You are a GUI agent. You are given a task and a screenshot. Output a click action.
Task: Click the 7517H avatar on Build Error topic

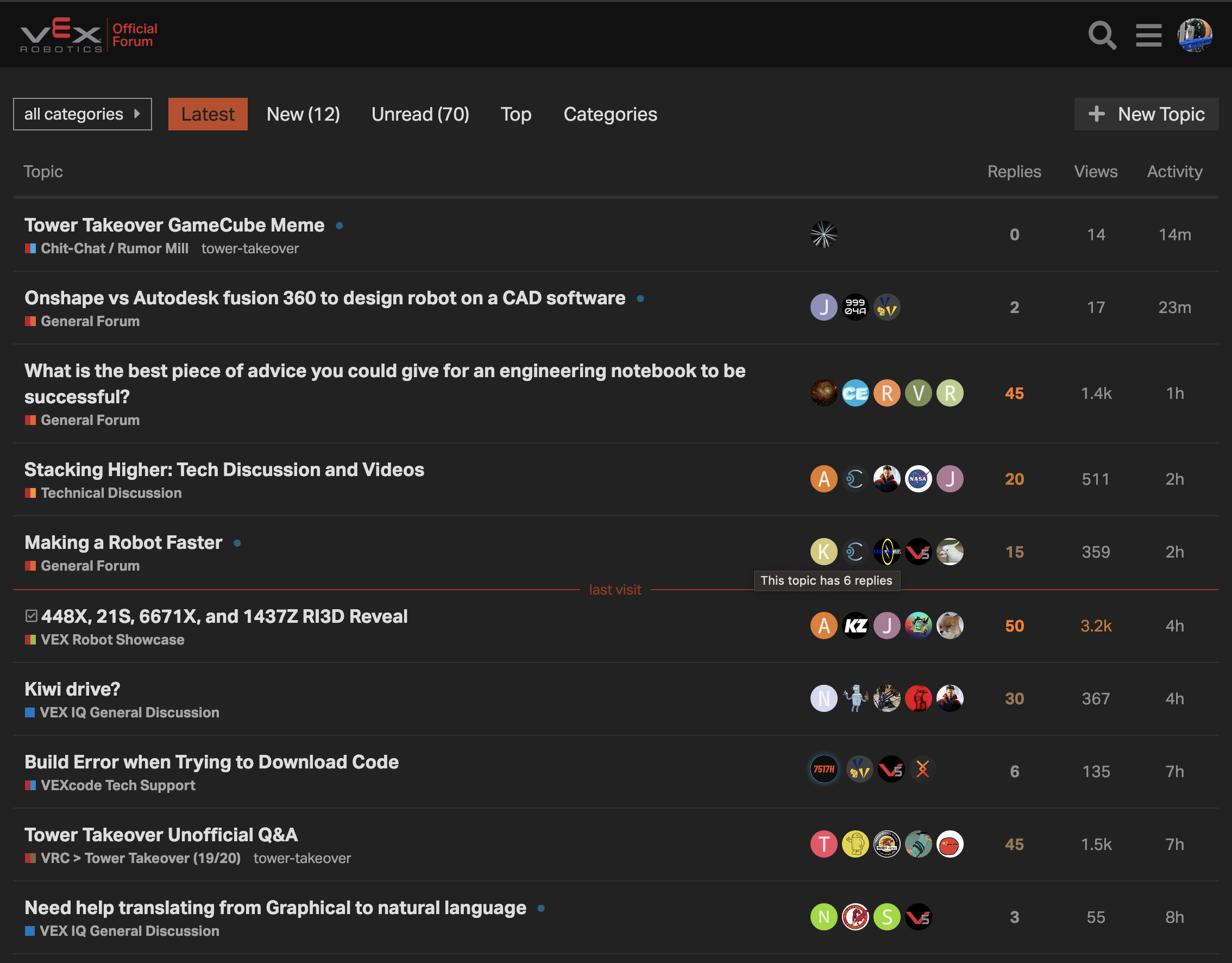click(x=824, y=770)
